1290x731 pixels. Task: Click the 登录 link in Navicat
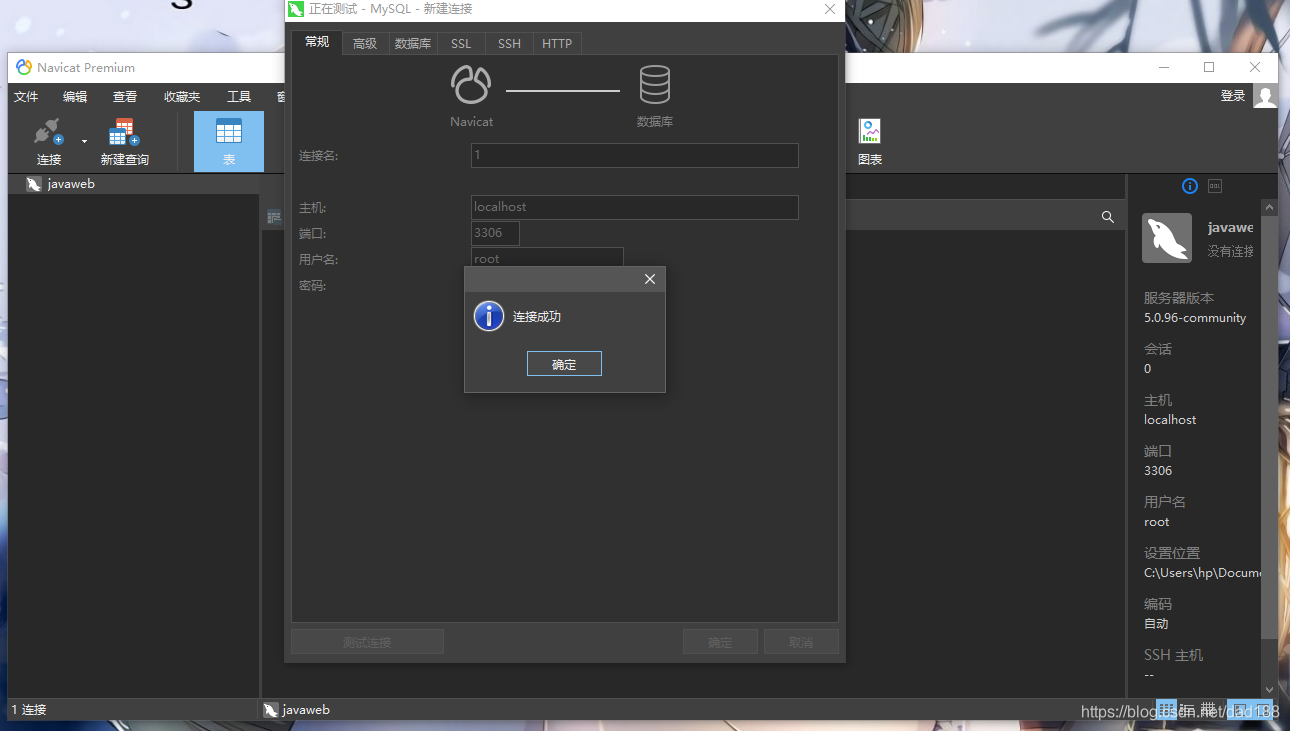[x=1233, y=96]
